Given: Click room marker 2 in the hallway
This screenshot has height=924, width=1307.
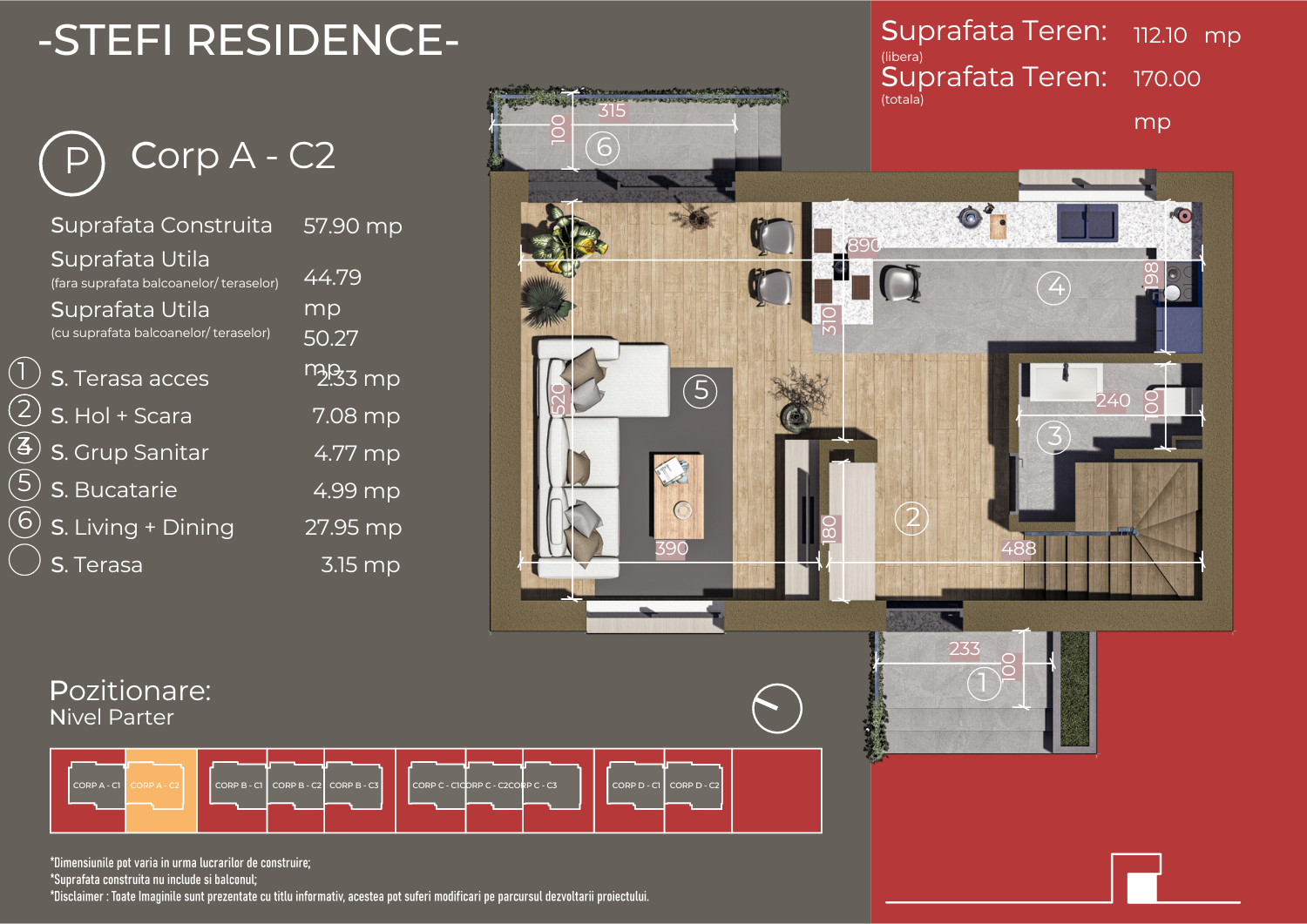Looking at the screenshot, I should [911, 518].
